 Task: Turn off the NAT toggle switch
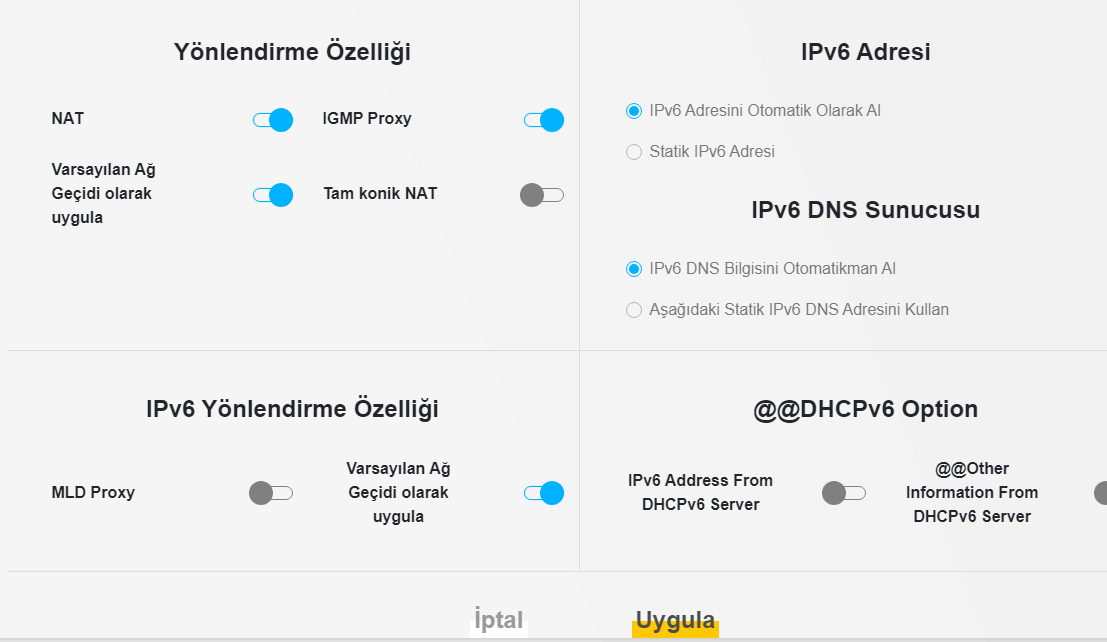(272, 120)
